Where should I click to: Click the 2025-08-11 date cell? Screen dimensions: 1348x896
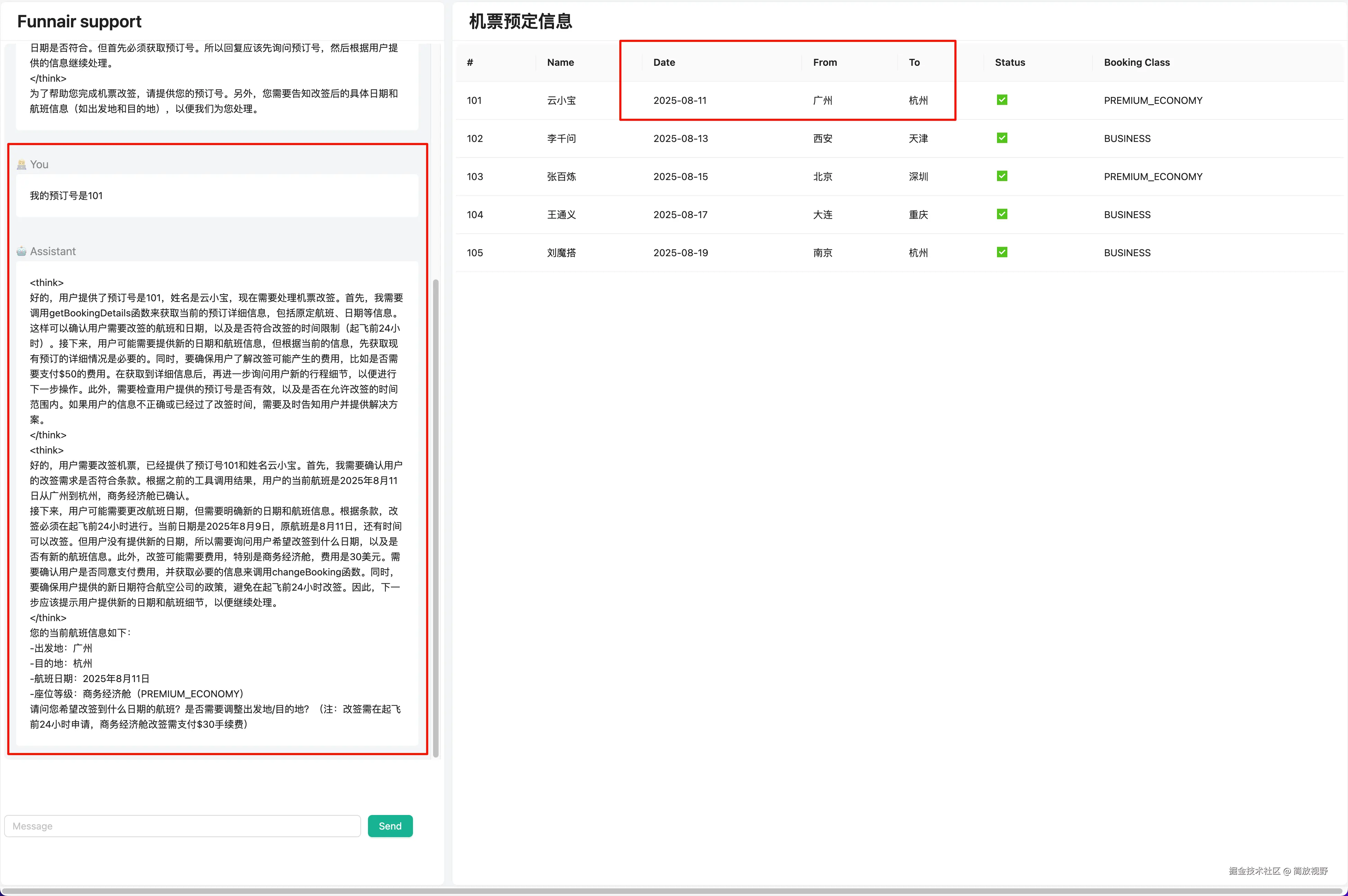[680, 100]
